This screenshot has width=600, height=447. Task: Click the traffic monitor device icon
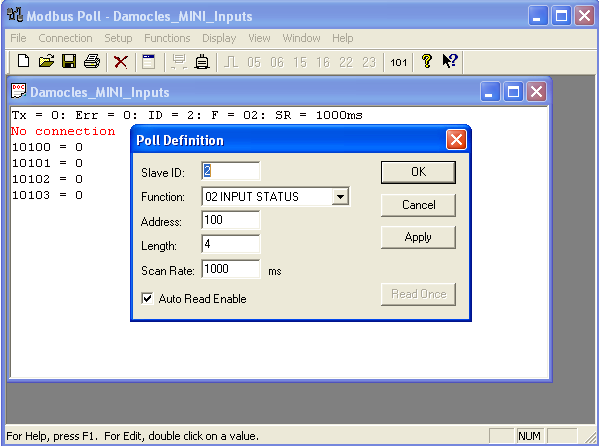202,62
